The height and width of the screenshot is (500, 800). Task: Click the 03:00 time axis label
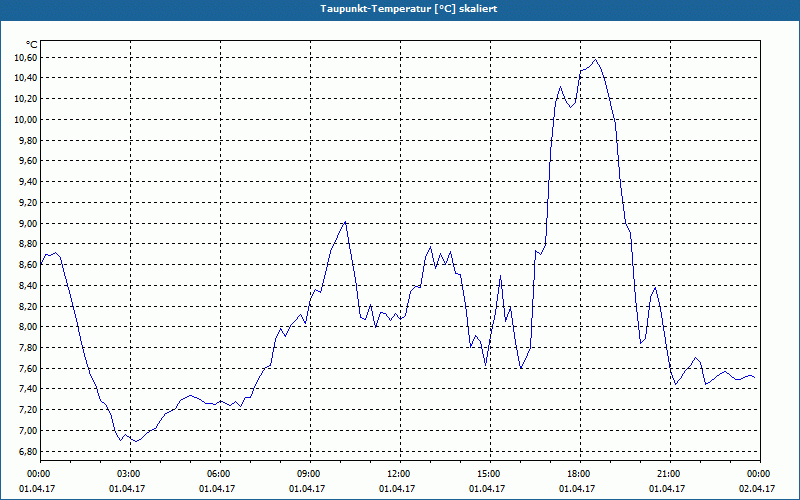coord(128,474)
